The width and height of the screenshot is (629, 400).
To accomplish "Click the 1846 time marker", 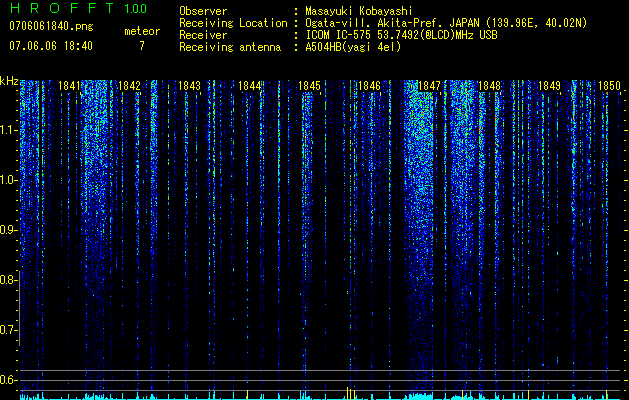I will click(369, 86).
